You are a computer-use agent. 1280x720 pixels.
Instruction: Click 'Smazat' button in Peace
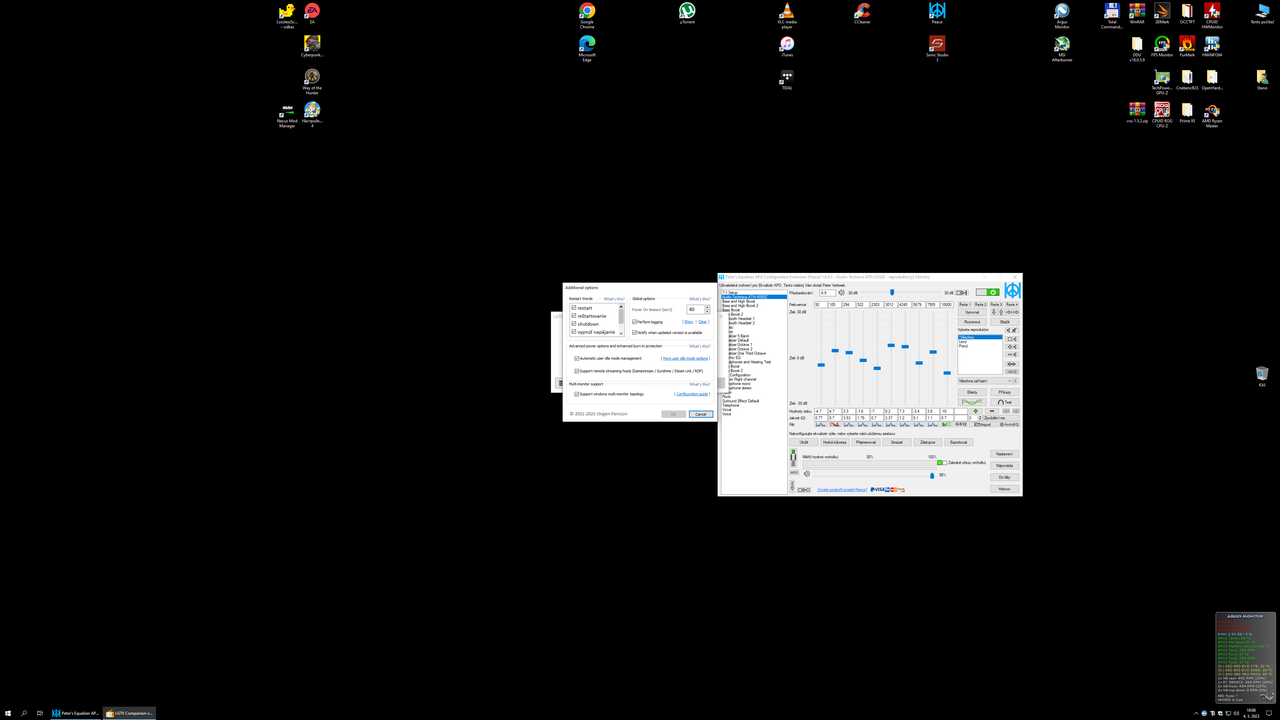[x=897, y=442]
